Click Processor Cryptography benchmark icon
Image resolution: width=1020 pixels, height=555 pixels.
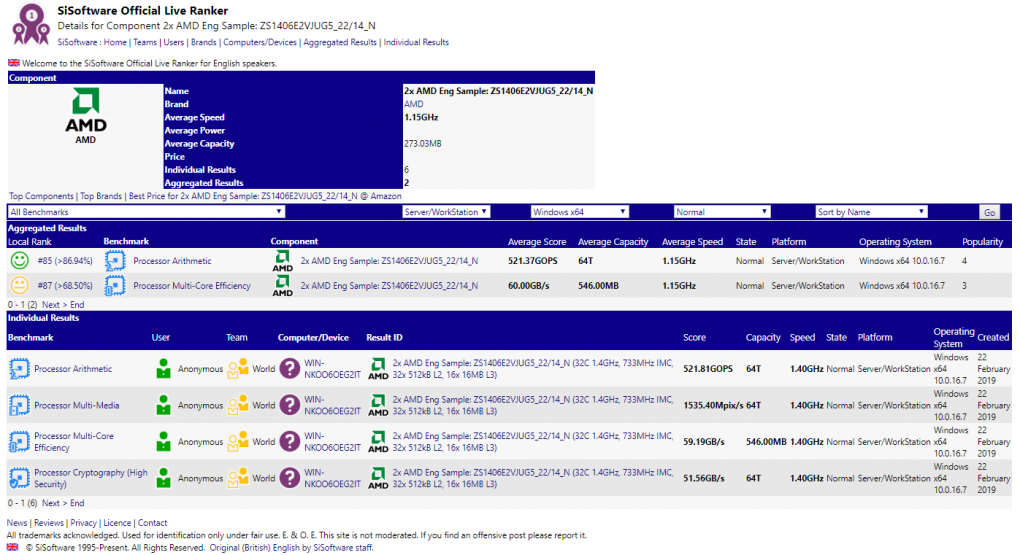pos(19,478)
